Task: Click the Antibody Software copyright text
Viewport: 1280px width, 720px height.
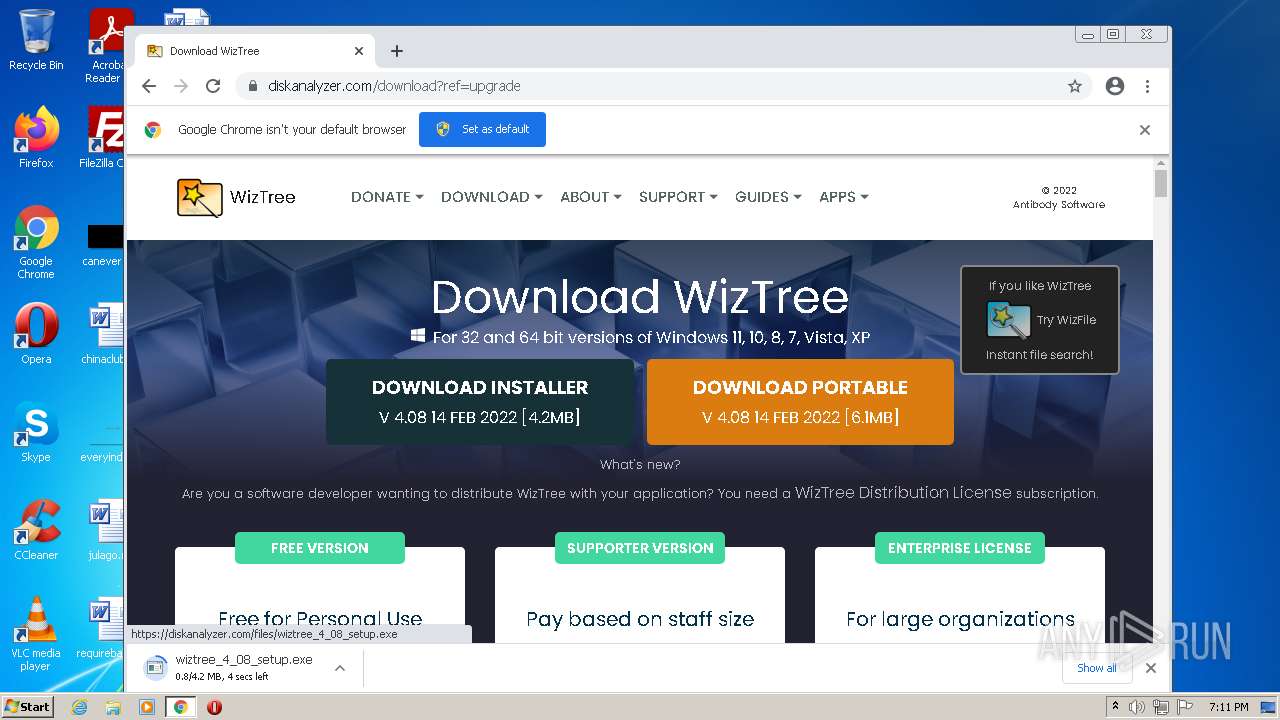Action: click(1059, 197)
